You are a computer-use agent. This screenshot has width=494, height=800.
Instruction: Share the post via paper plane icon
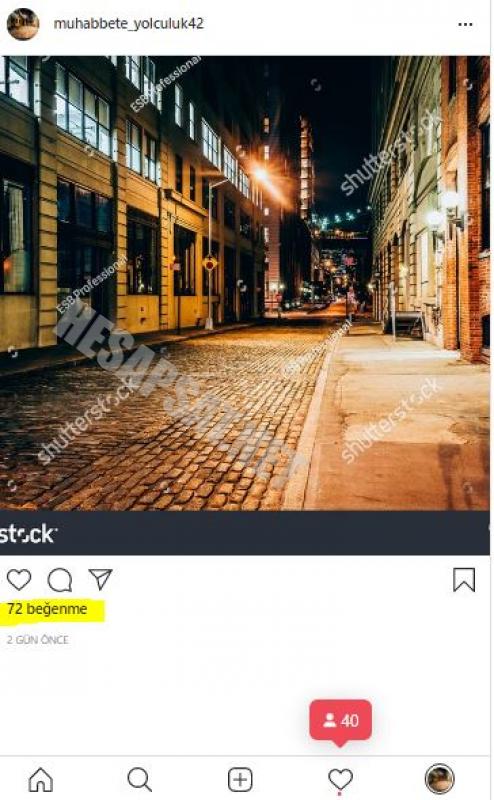[100, 579]
